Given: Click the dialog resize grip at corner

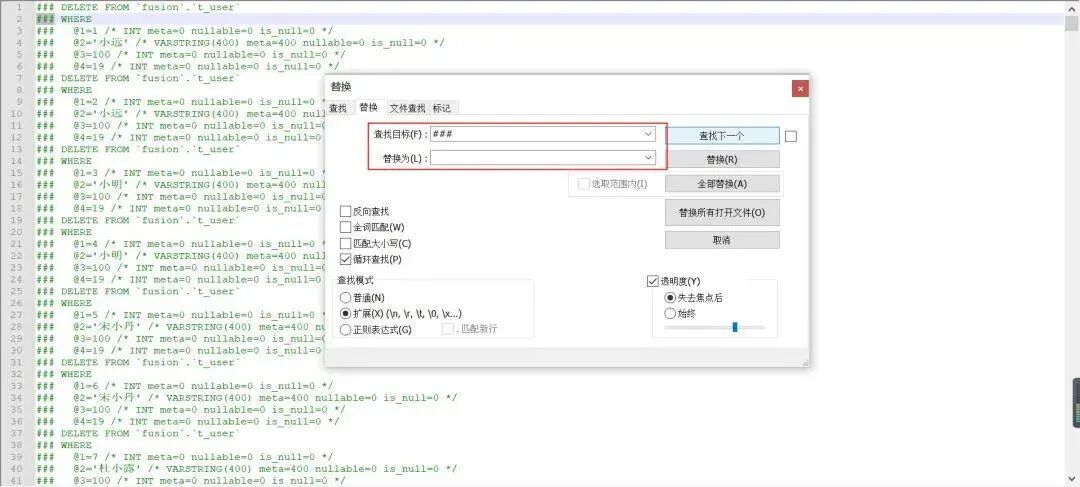Looking at the screenshot, I should click(x=804, y=362).
